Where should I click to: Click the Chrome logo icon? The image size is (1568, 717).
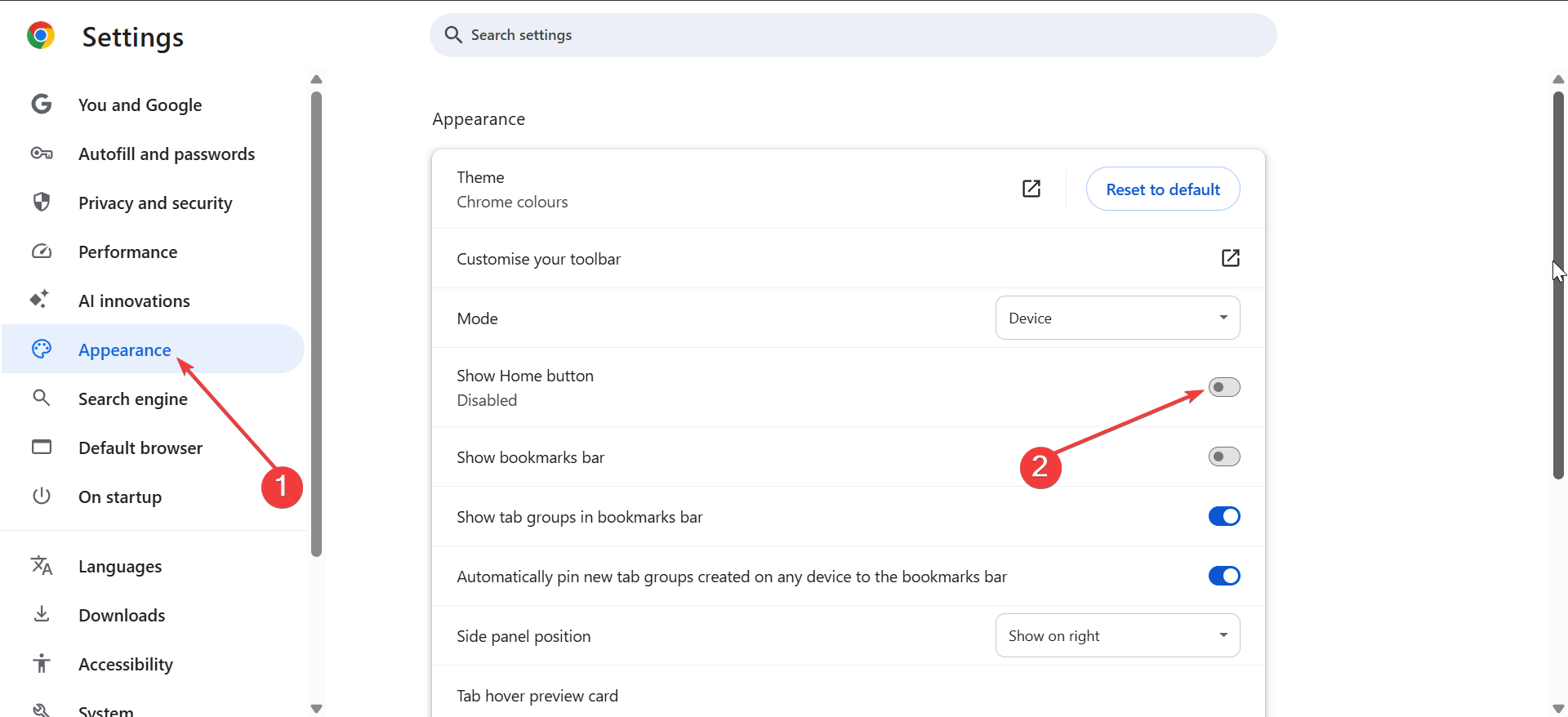40,36
